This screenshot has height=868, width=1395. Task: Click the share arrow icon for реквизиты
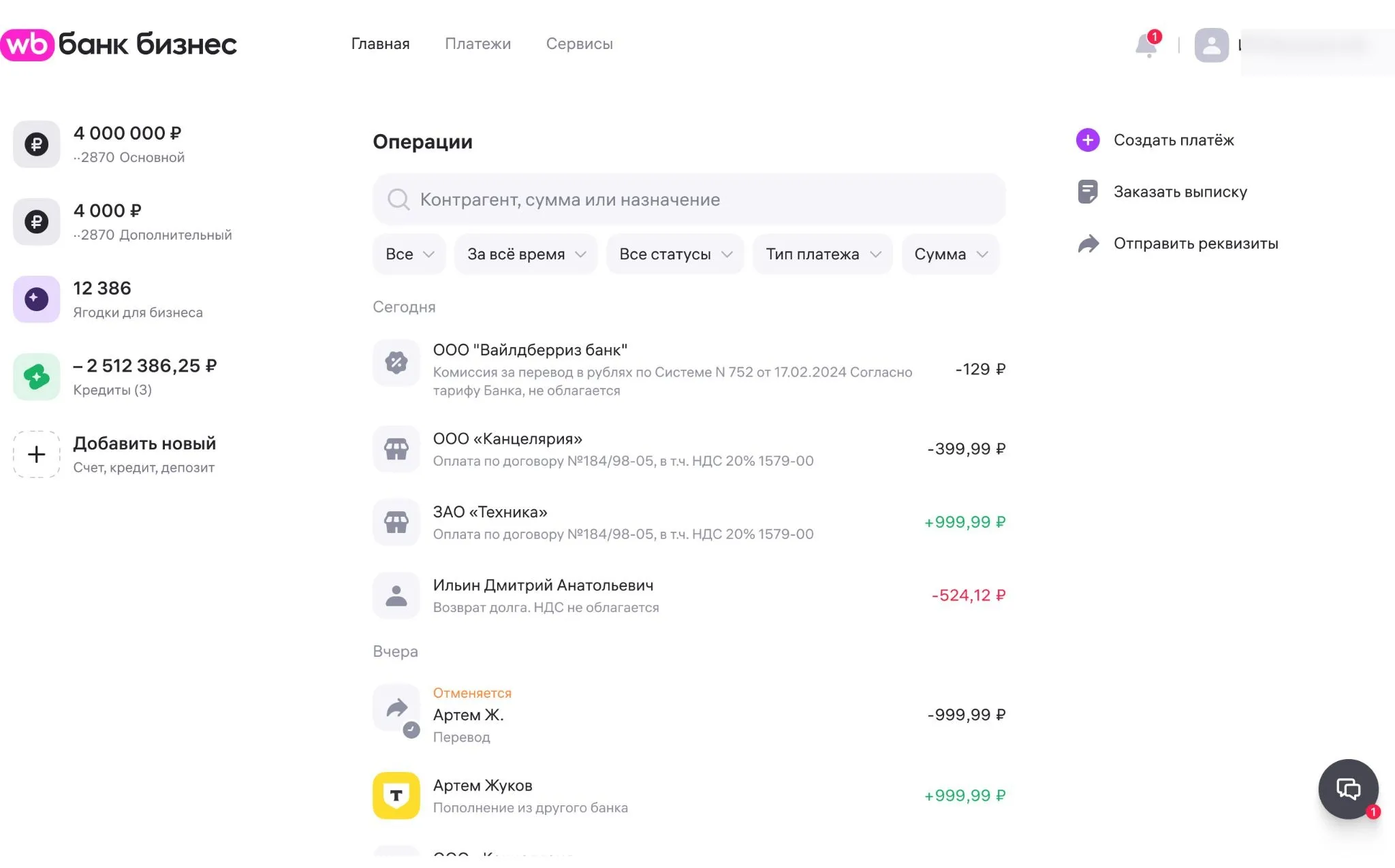pos(1088,244)
